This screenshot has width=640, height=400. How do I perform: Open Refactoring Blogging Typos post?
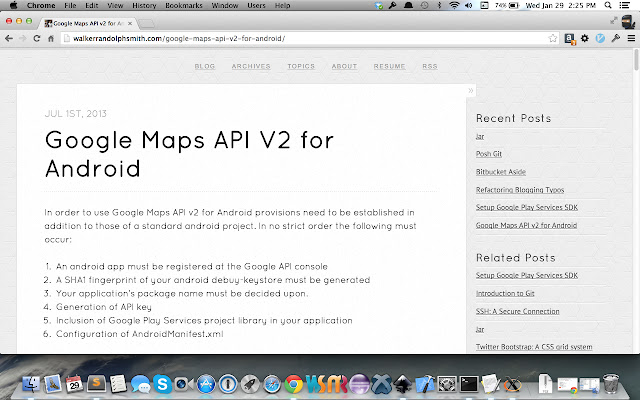(520, 190)
